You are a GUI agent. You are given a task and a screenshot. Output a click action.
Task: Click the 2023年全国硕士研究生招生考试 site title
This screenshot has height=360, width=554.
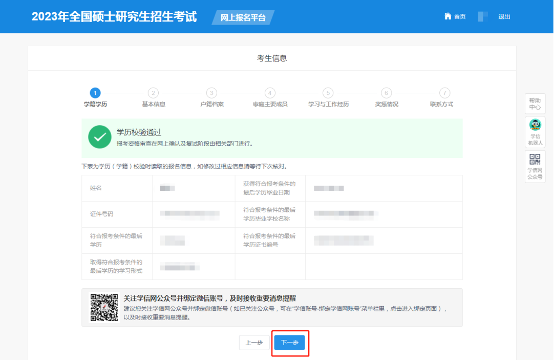click(114, 17)
